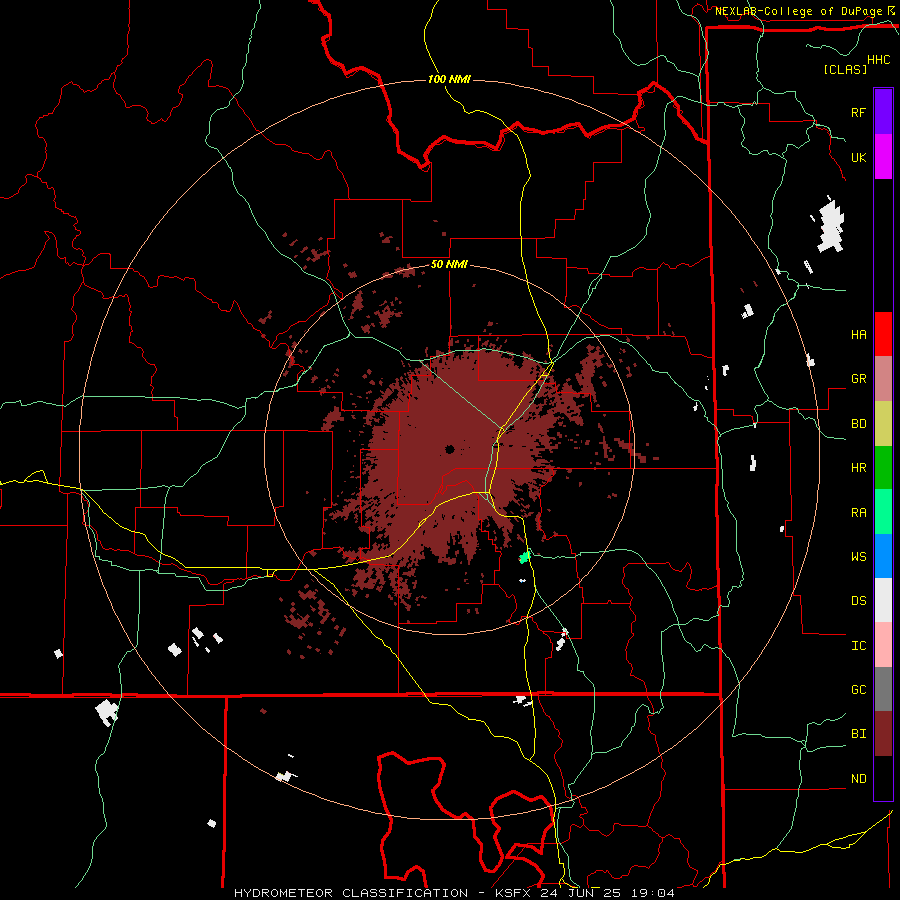Click the gray GC legend color swatch
The image size is (900, 900).
(883, 689)
